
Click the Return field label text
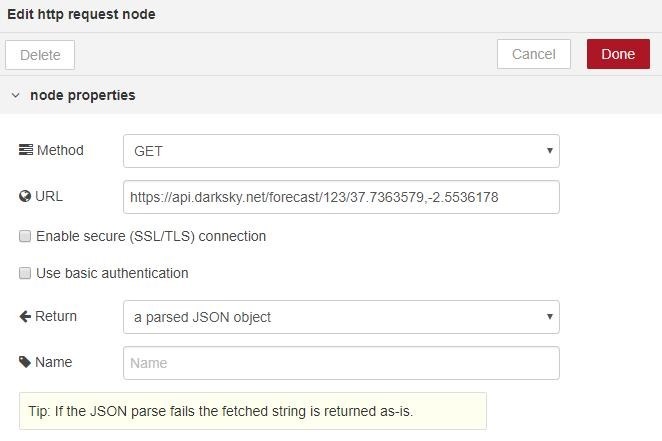point(56,316)
